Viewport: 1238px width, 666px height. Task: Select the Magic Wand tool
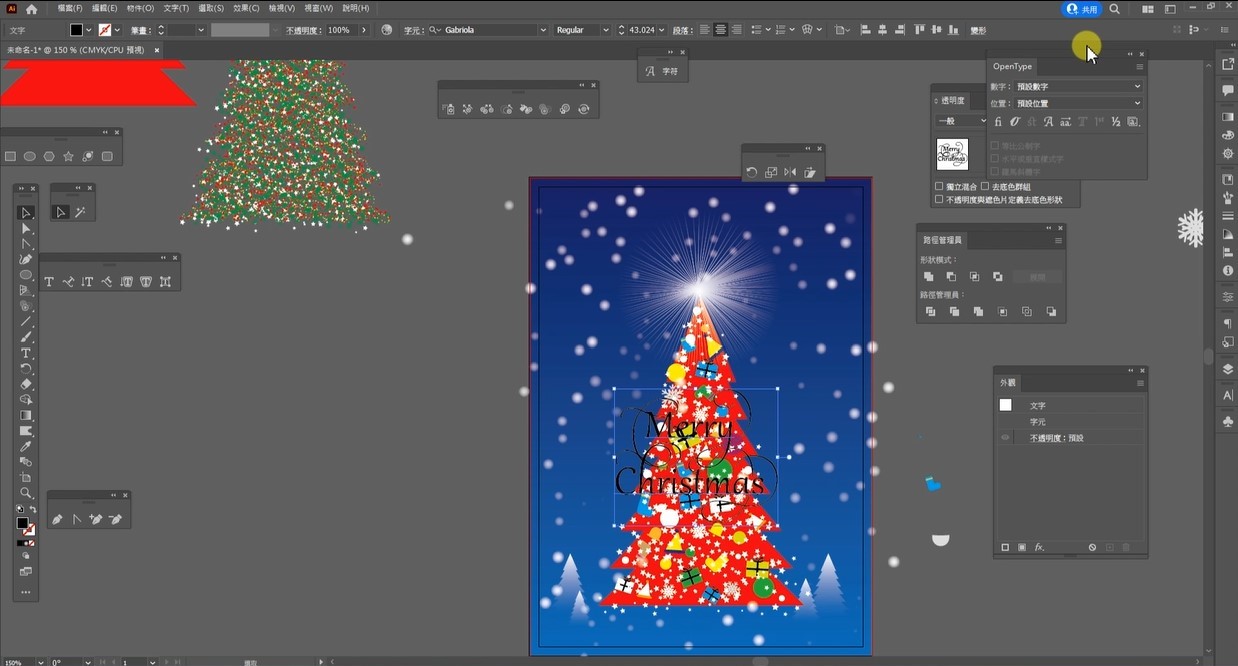click(x=79, y=212)
